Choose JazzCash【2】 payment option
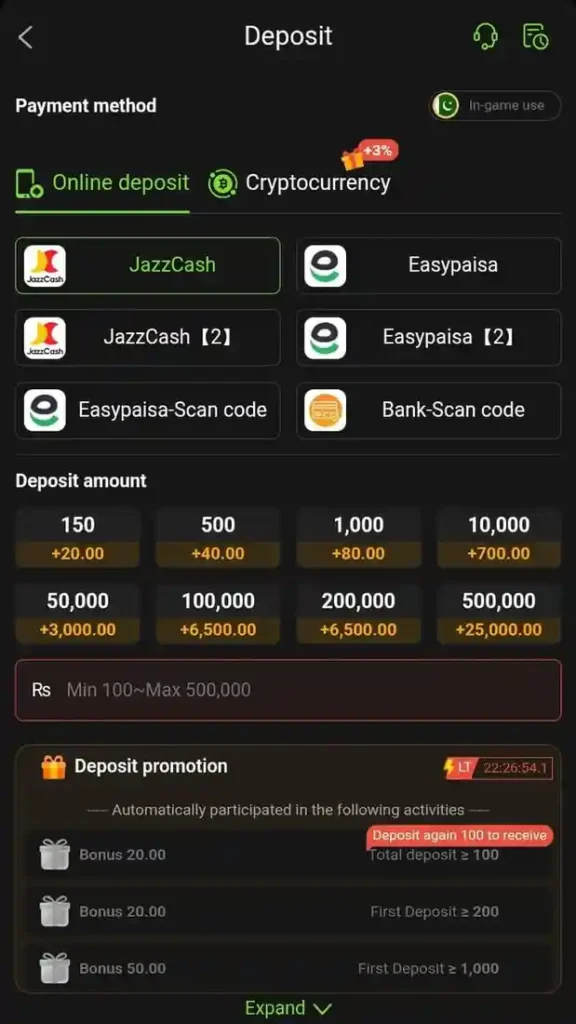The image size is (576, 1024). 148,338
